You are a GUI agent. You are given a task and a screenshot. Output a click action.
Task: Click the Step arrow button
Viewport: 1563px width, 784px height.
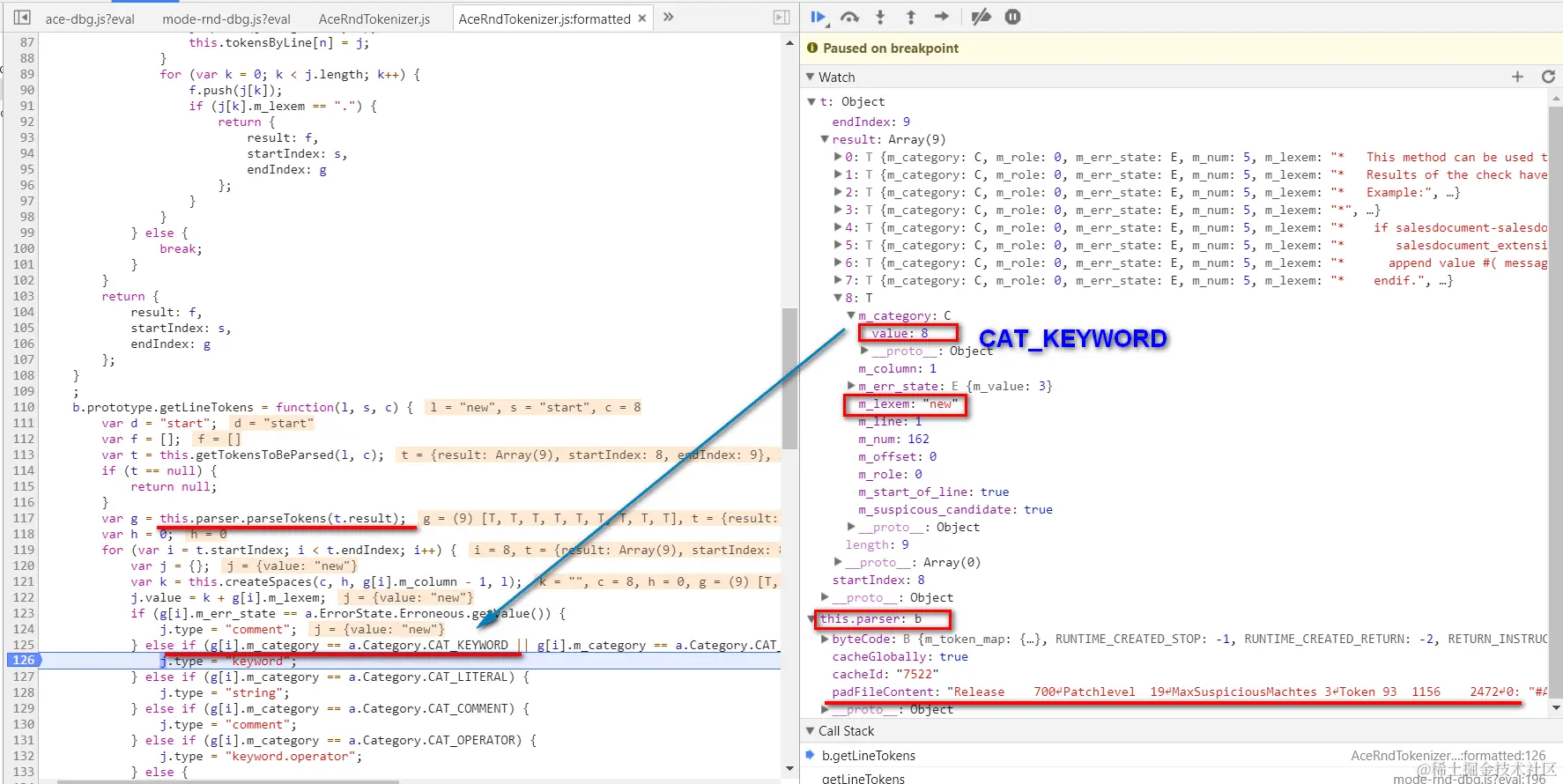point(942,17)
